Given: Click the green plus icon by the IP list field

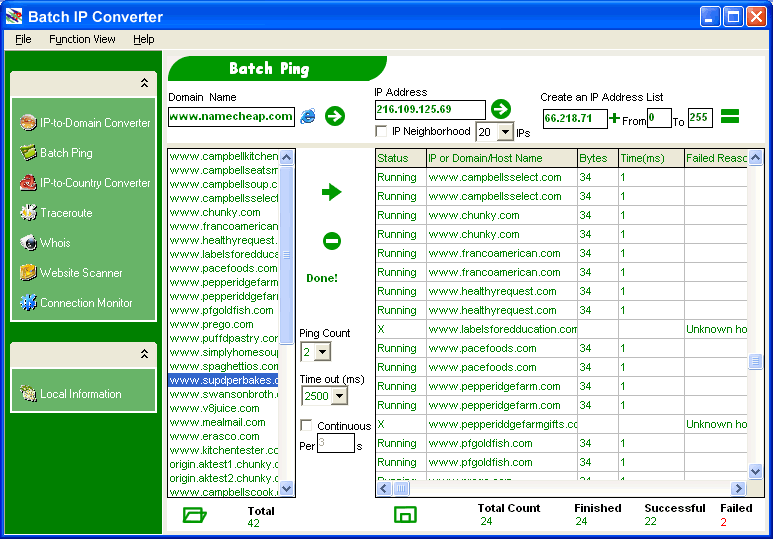Looking at the screenshot, I should pyautogui.click(x=614, y=118).
